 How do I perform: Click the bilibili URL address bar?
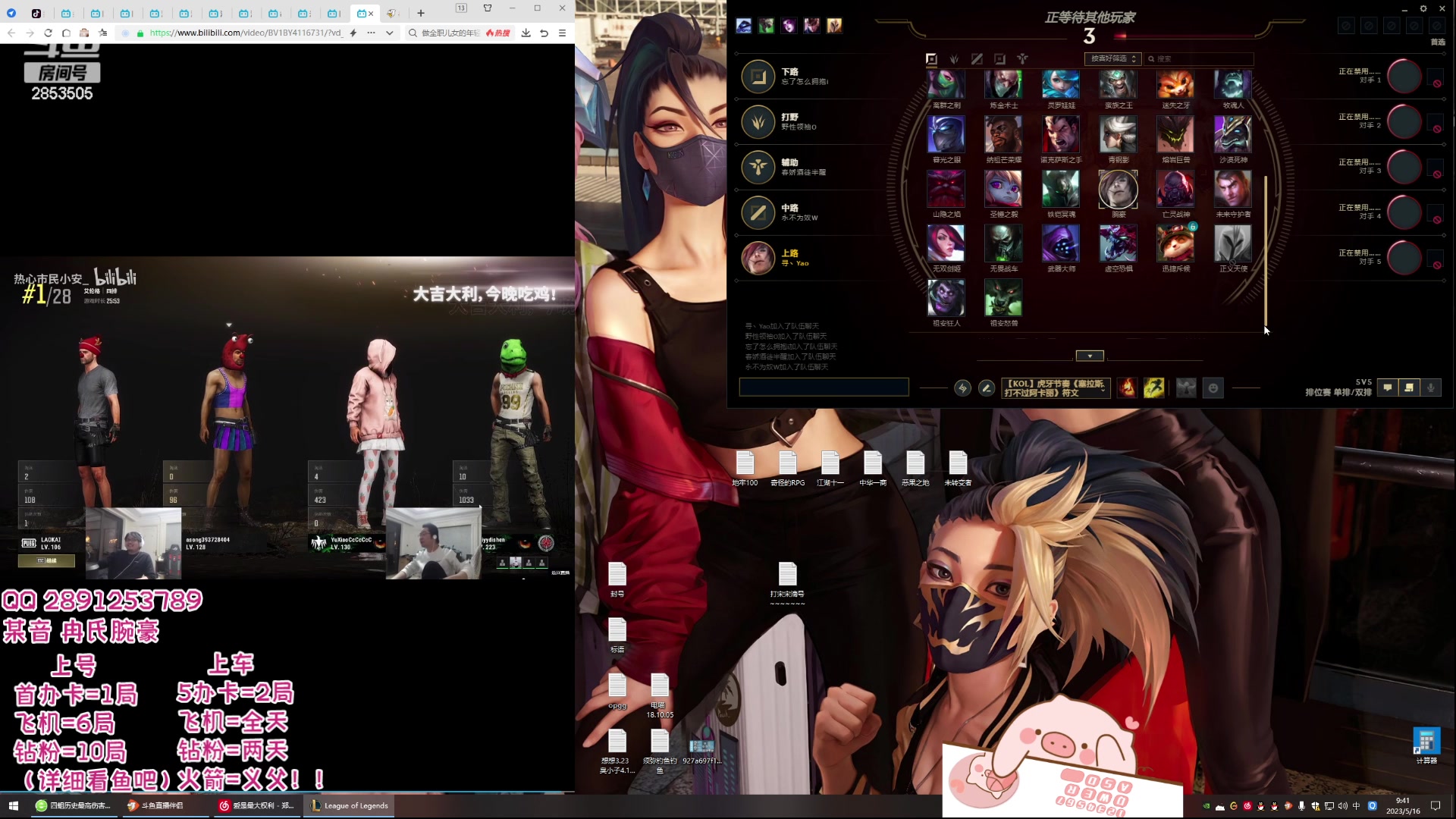pos(246,33)
